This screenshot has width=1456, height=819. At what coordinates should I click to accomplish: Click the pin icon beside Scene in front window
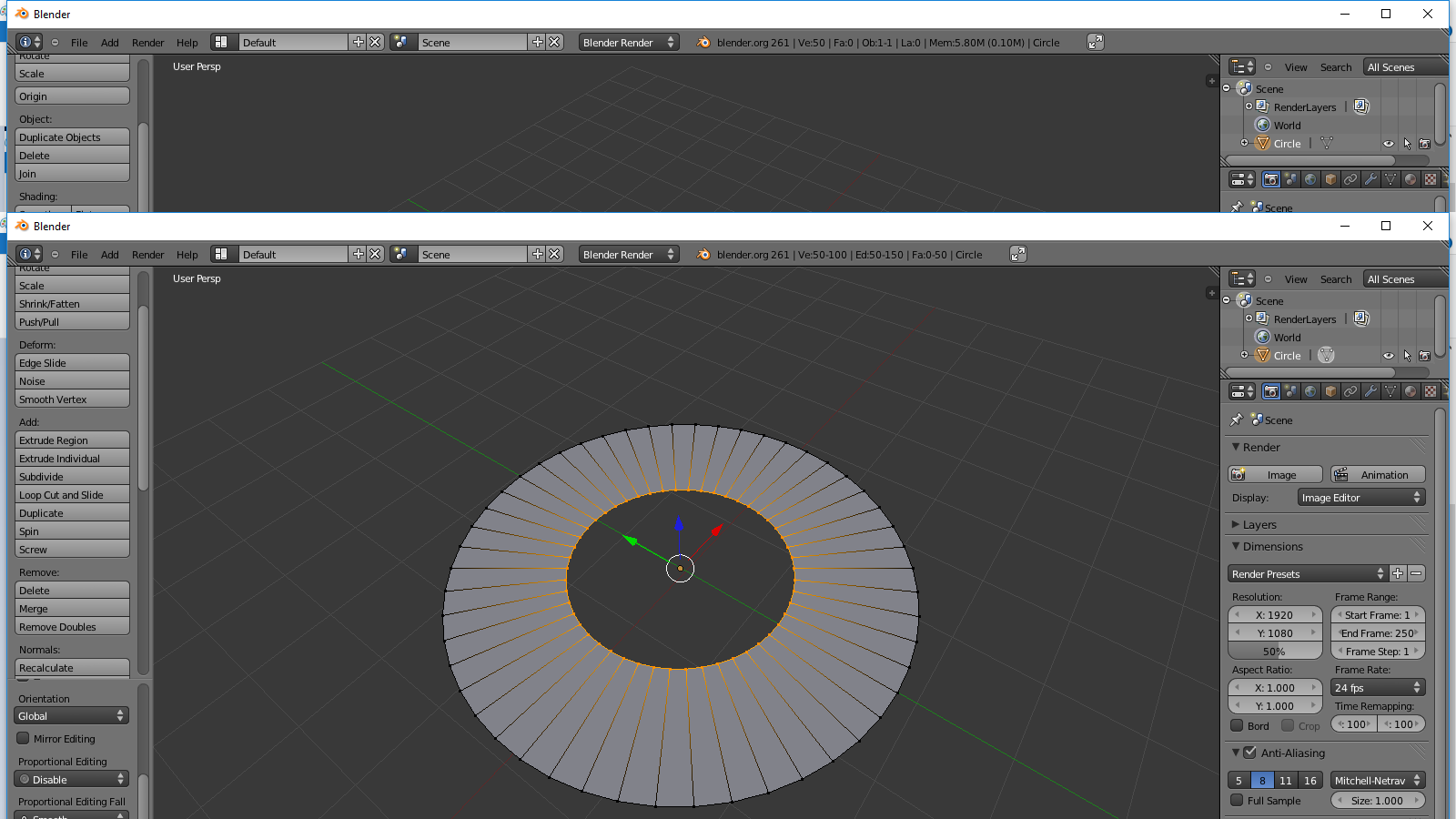point(1236,420)
